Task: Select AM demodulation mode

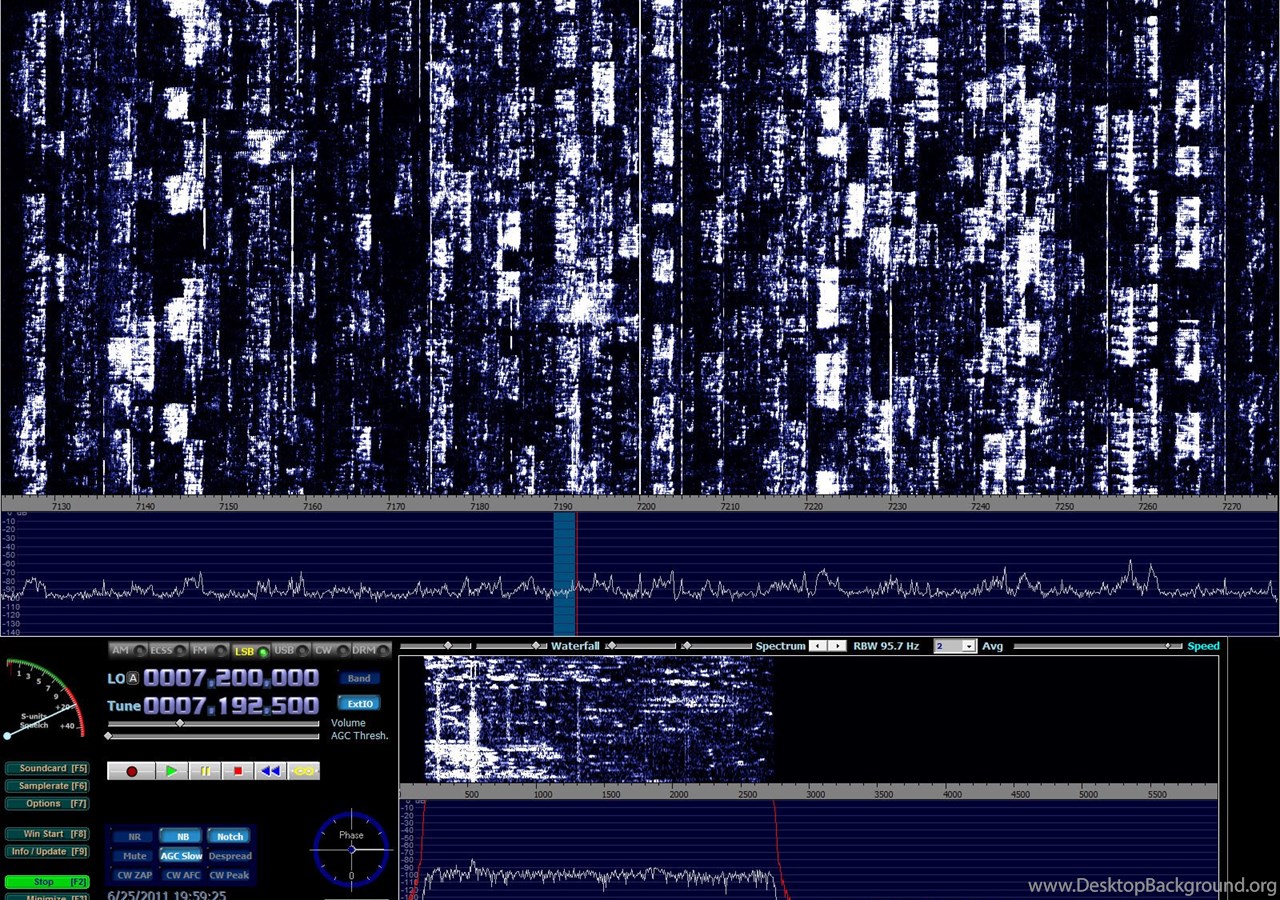Action: point(128,650)
